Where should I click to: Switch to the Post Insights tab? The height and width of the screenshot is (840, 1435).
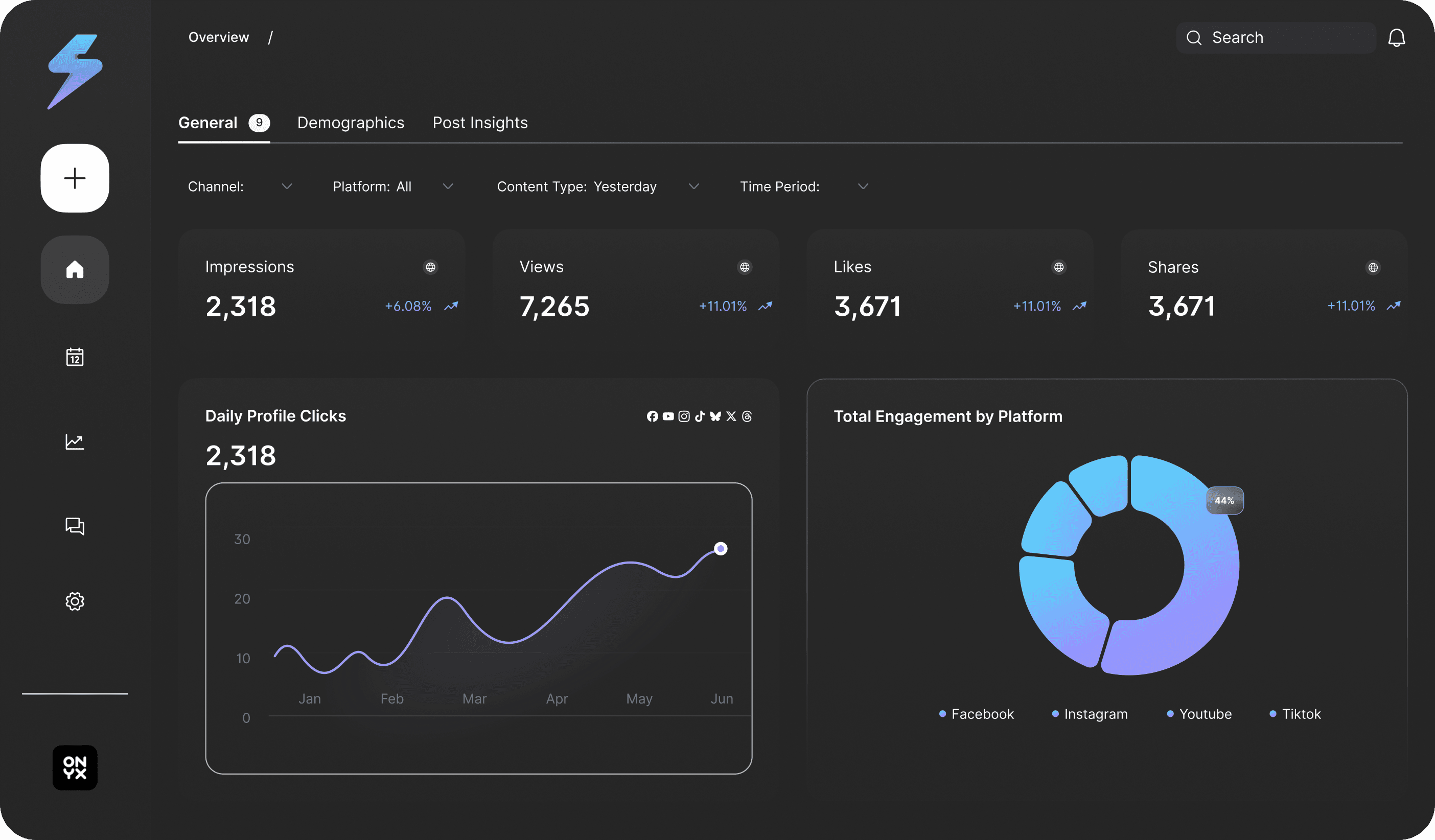coord(480,123)
